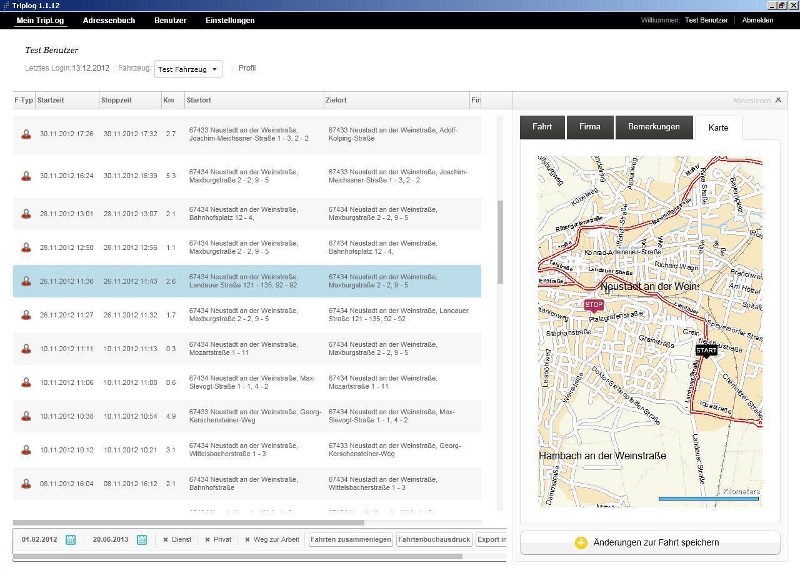Toggle the Weg zur Arbeit filter
Image resolution: width=800 pixels, height=573 pixels.
[x=272, y=539]
